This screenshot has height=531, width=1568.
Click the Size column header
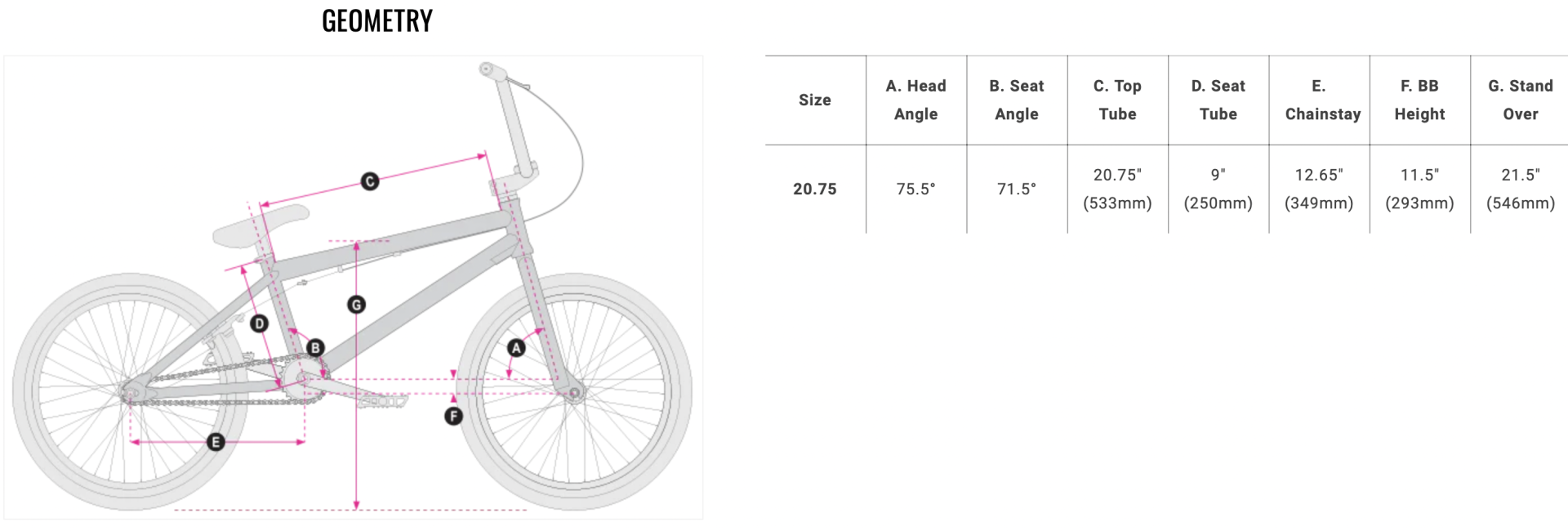point(814,100)
